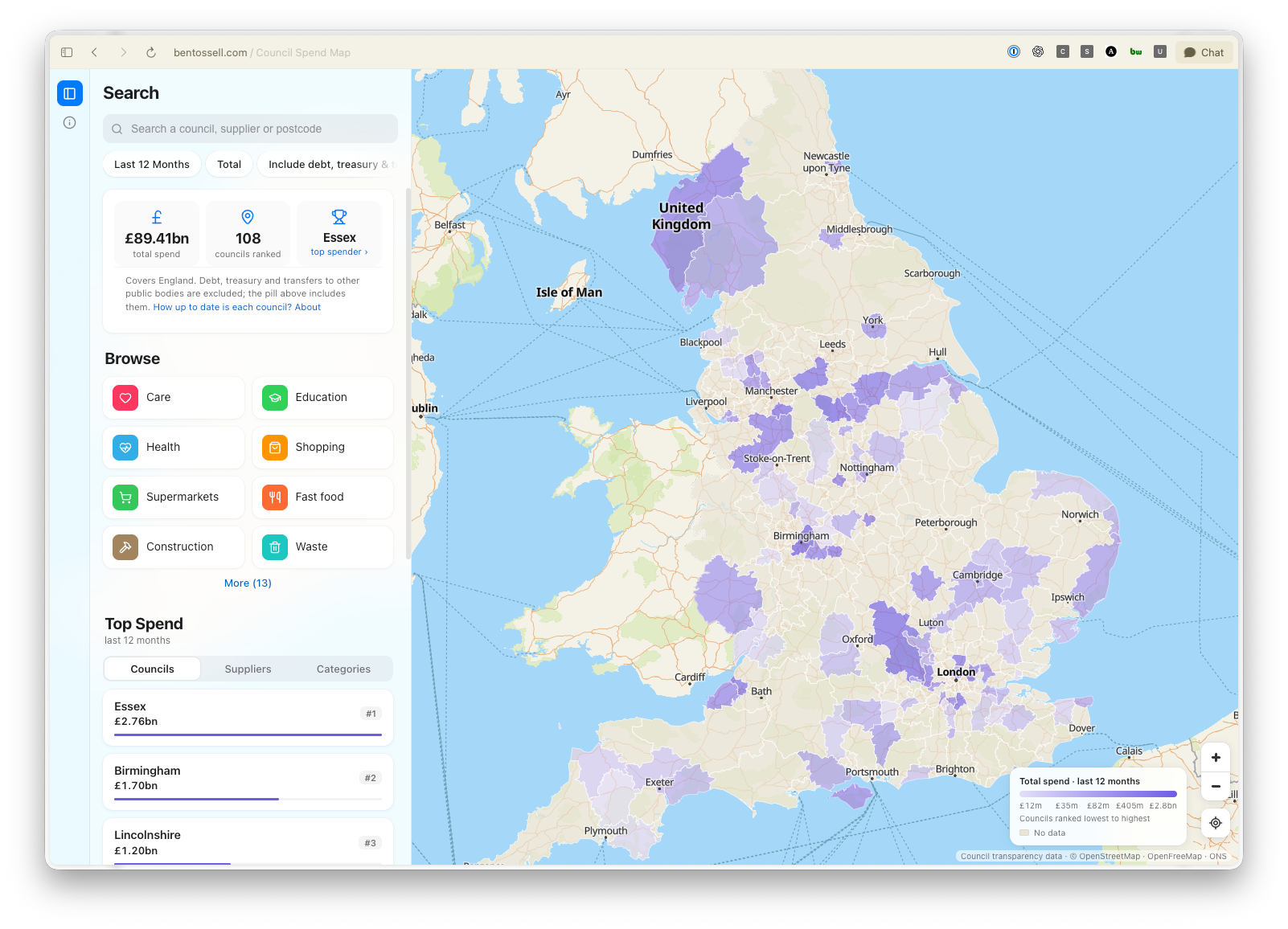
Task: Click the map zoom out minus button
Action: (1216, 786)
